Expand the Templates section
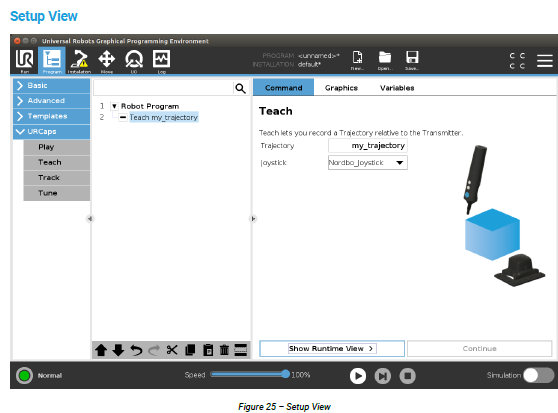The width and height of the screenshot is (558, 413). coord(52,116)
